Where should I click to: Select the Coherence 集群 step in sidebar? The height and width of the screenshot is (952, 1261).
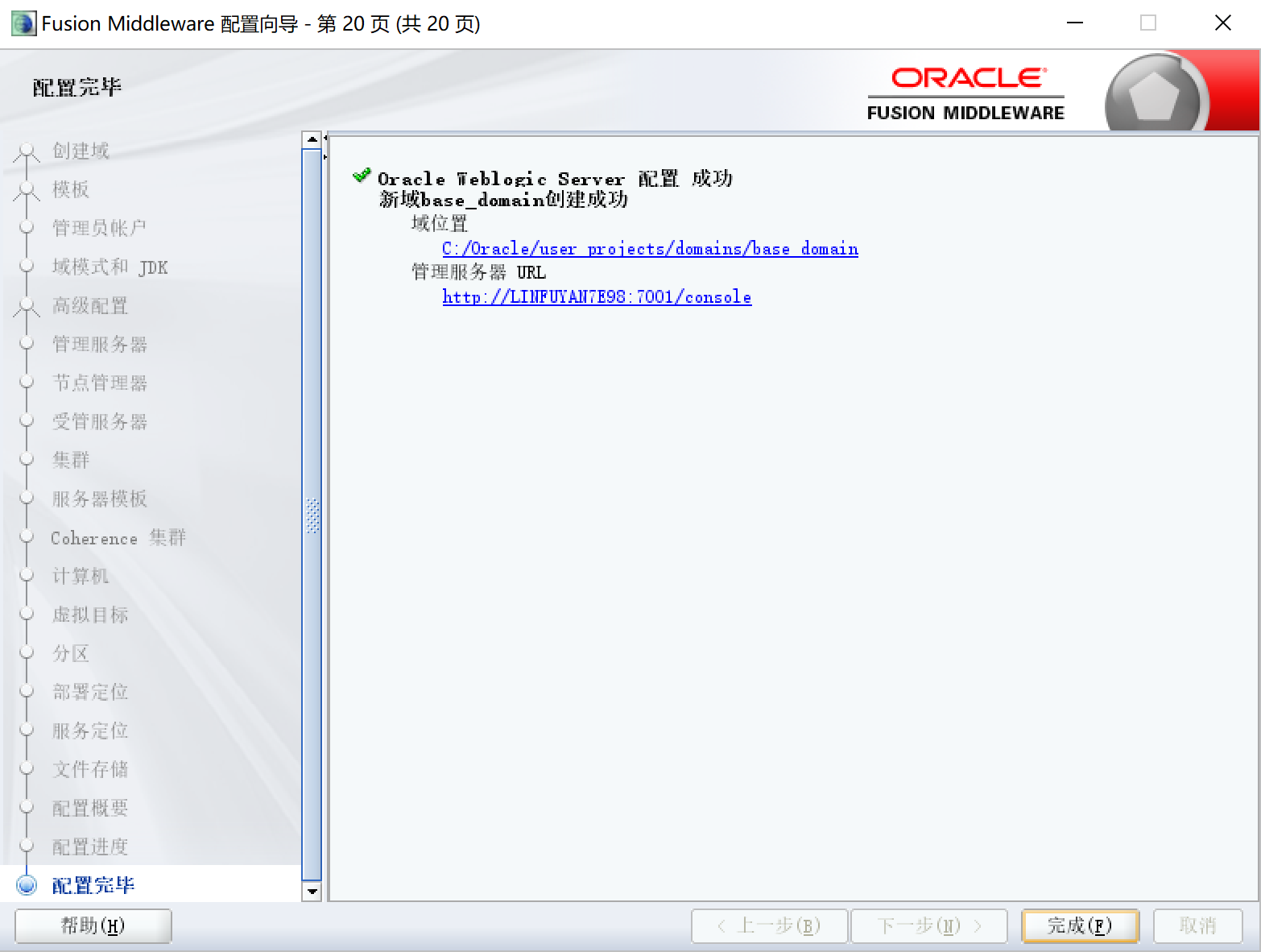(x=117, y=538)
